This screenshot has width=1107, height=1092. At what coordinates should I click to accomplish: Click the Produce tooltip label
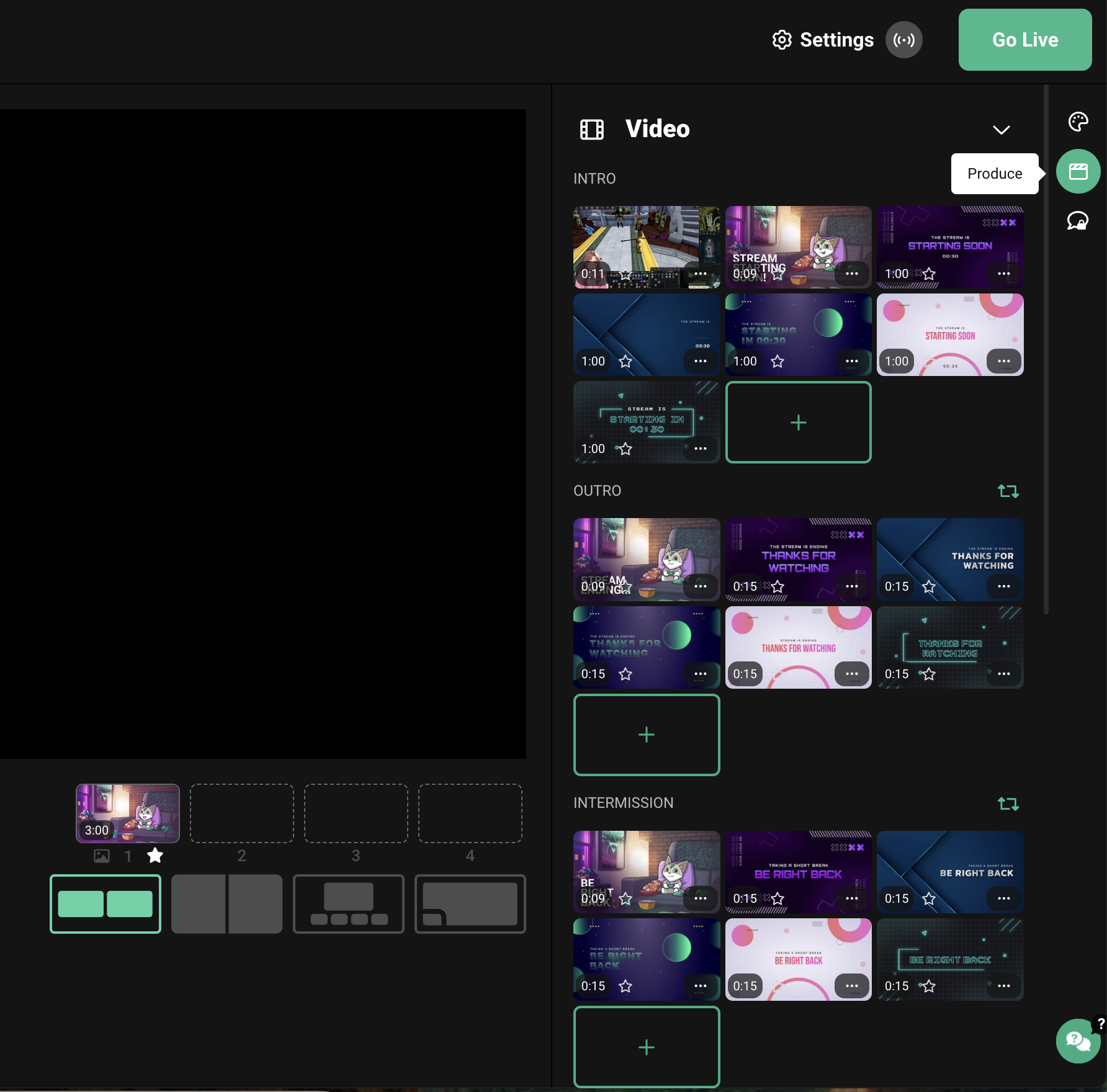994,173
